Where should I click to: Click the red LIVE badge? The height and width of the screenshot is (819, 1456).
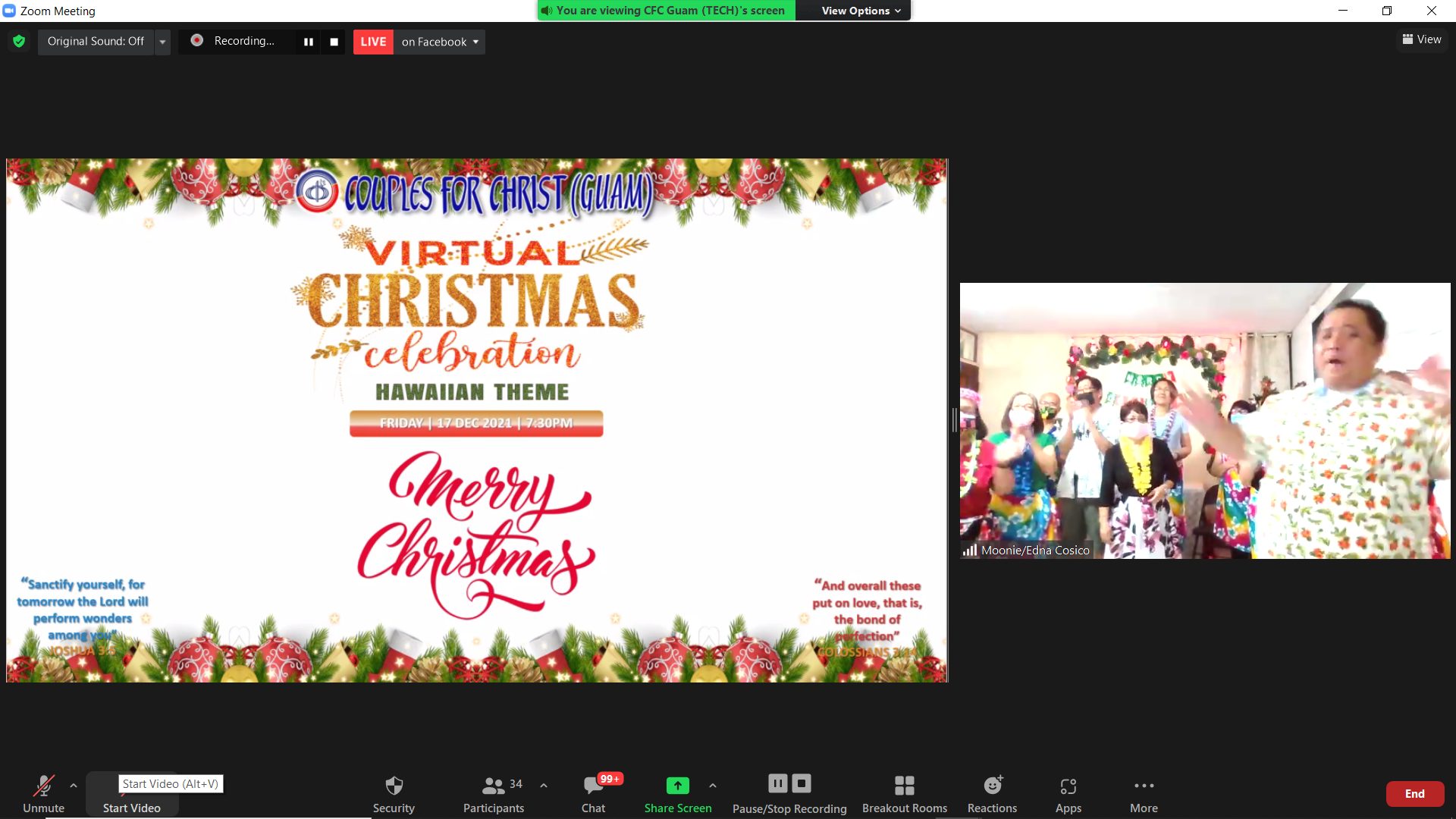(373, 42)
